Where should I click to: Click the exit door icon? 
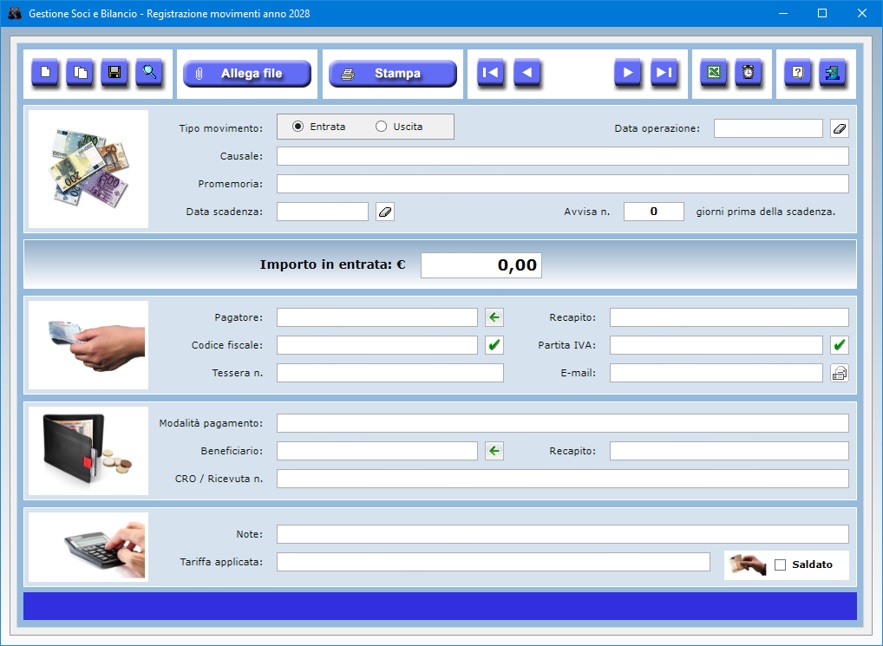(x=833, y=73)
